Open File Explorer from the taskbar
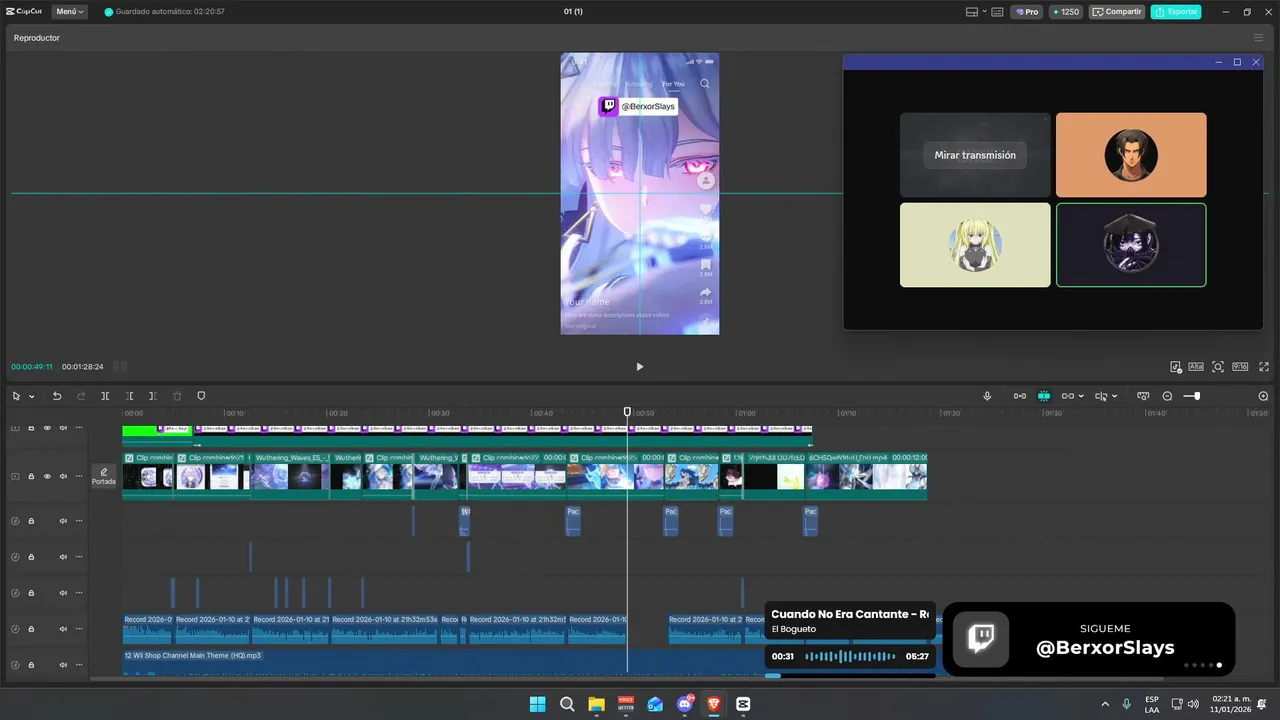Viewport: 1280px width, 720px height. (x=596, y=704)
